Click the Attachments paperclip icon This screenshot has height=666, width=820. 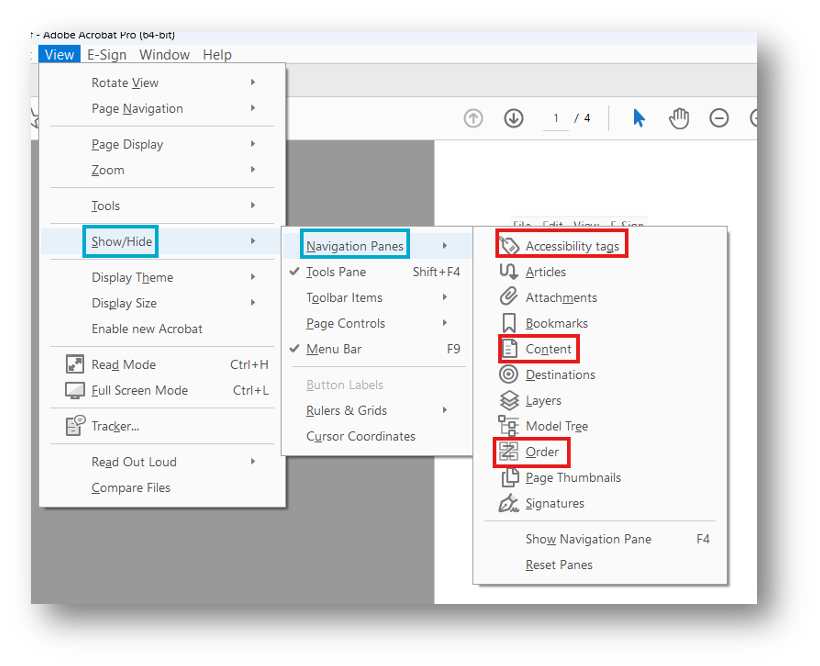pyautogui.click(x=509, y=297)
